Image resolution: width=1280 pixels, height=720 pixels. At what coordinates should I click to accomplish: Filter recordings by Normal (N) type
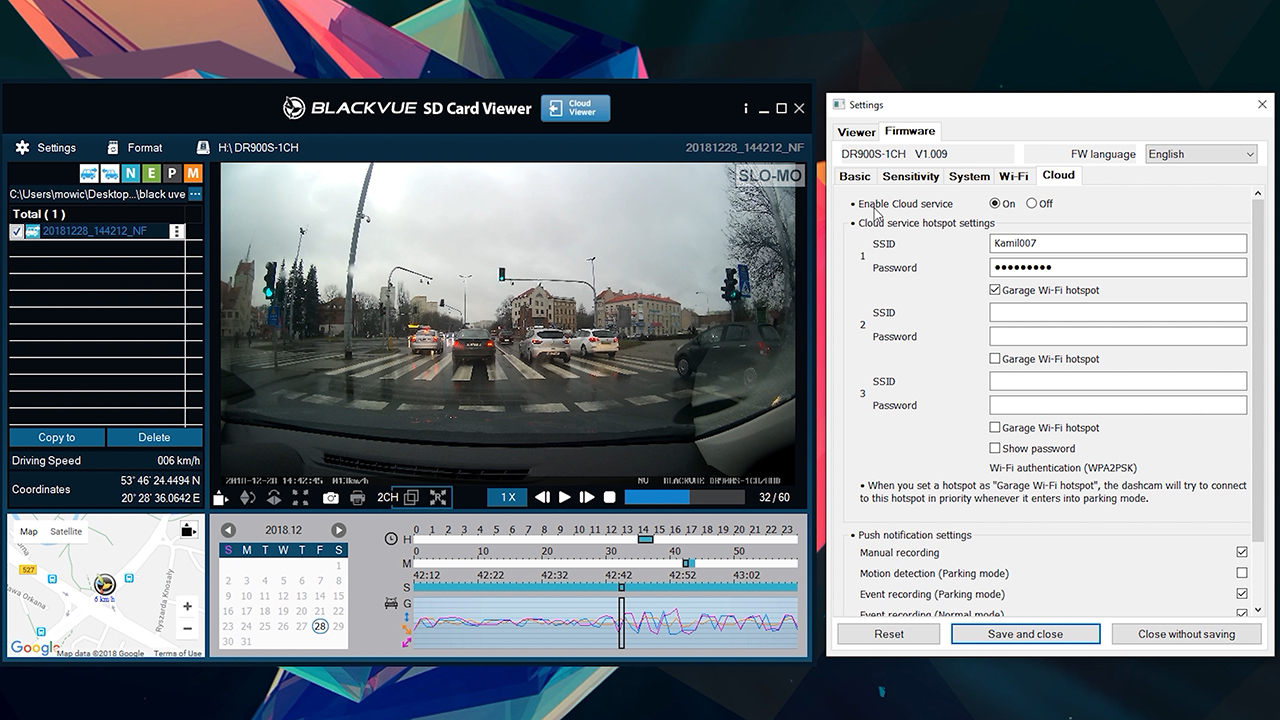coord(130,174)
